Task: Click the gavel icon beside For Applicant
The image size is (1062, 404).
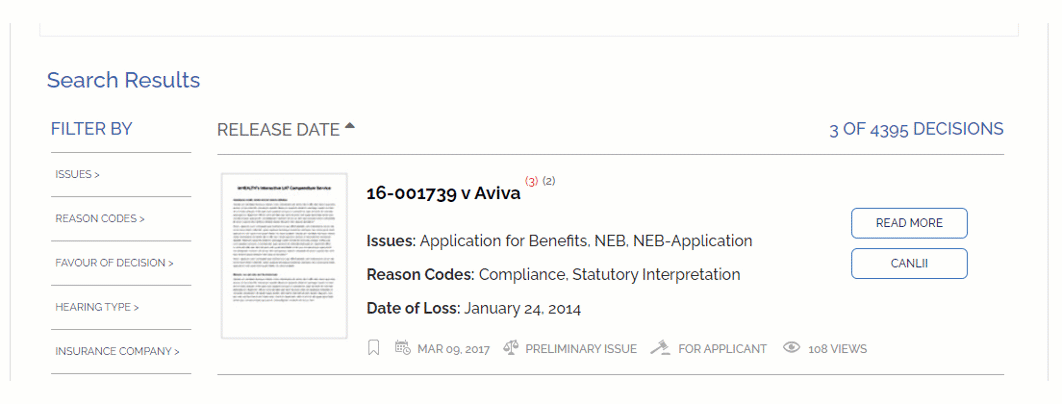Action: click(660, 348)
